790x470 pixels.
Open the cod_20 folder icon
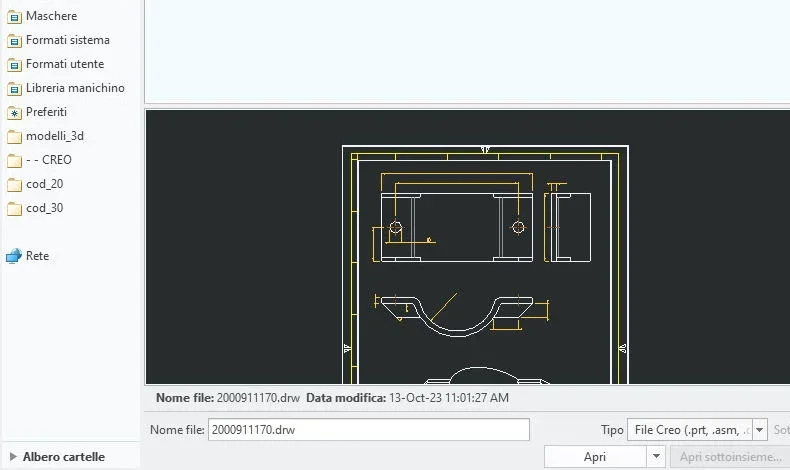coord(14,185)
